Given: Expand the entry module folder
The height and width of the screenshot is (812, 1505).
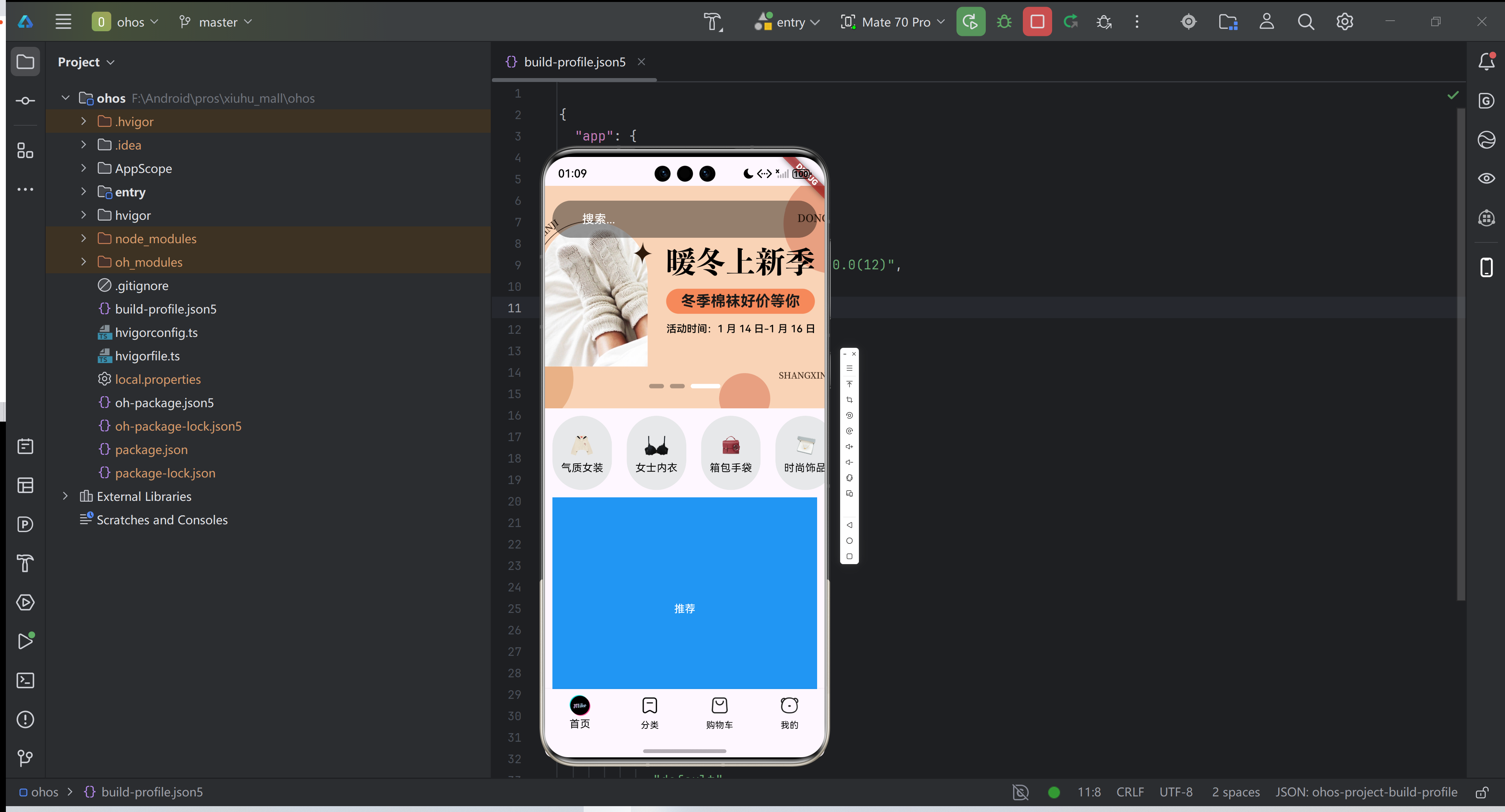Looking at the screenshot, I should click(84, 192).
